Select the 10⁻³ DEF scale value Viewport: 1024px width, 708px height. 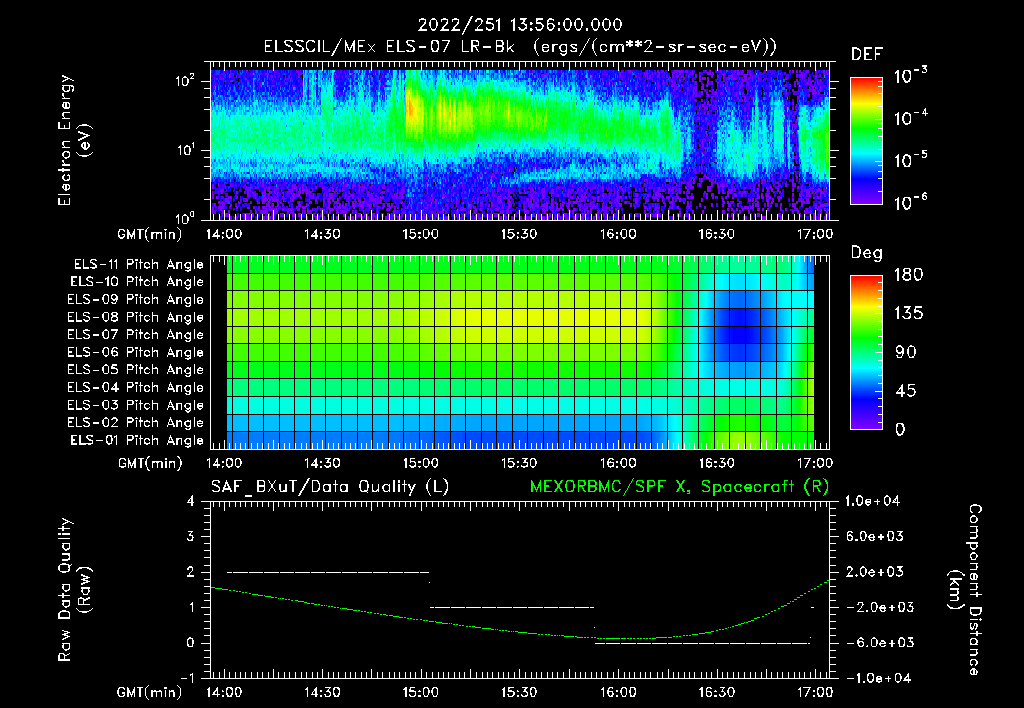pos(910,76)
